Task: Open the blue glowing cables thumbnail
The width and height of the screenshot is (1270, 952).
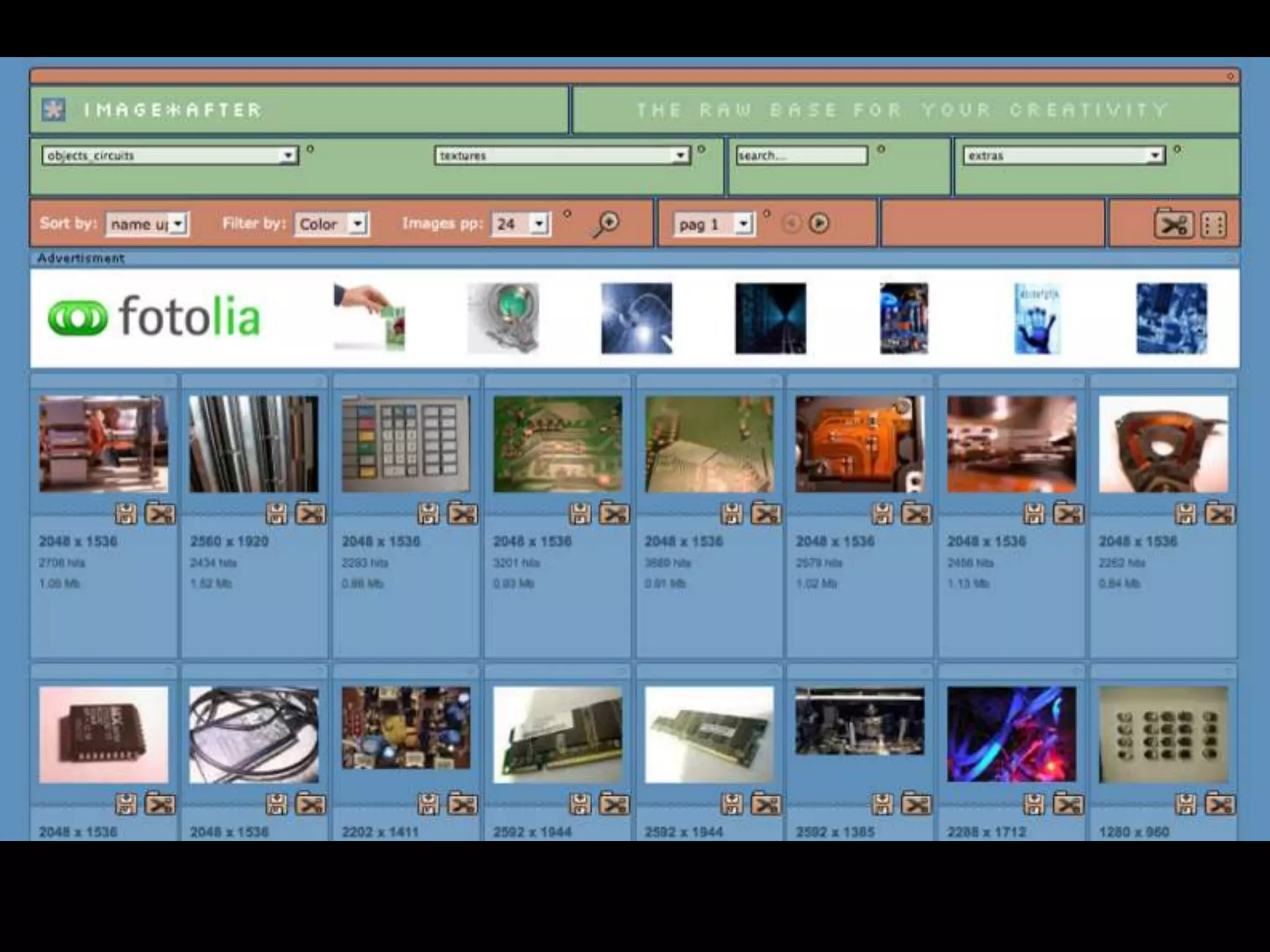Action: pos(1011,734)
